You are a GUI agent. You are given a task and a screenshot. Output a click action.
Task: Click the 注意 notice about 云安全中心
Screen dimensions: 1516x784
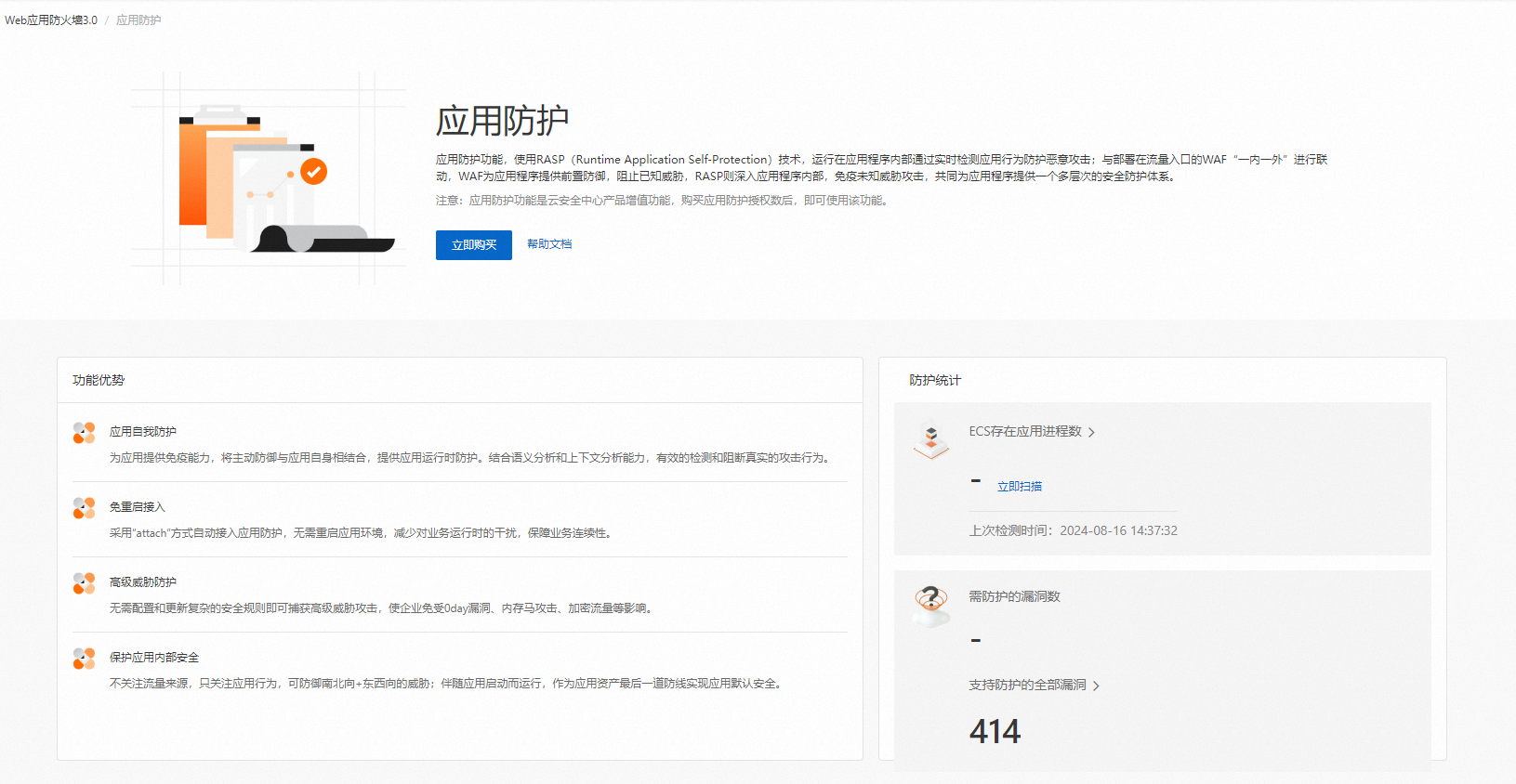click(x=663, y=201)
